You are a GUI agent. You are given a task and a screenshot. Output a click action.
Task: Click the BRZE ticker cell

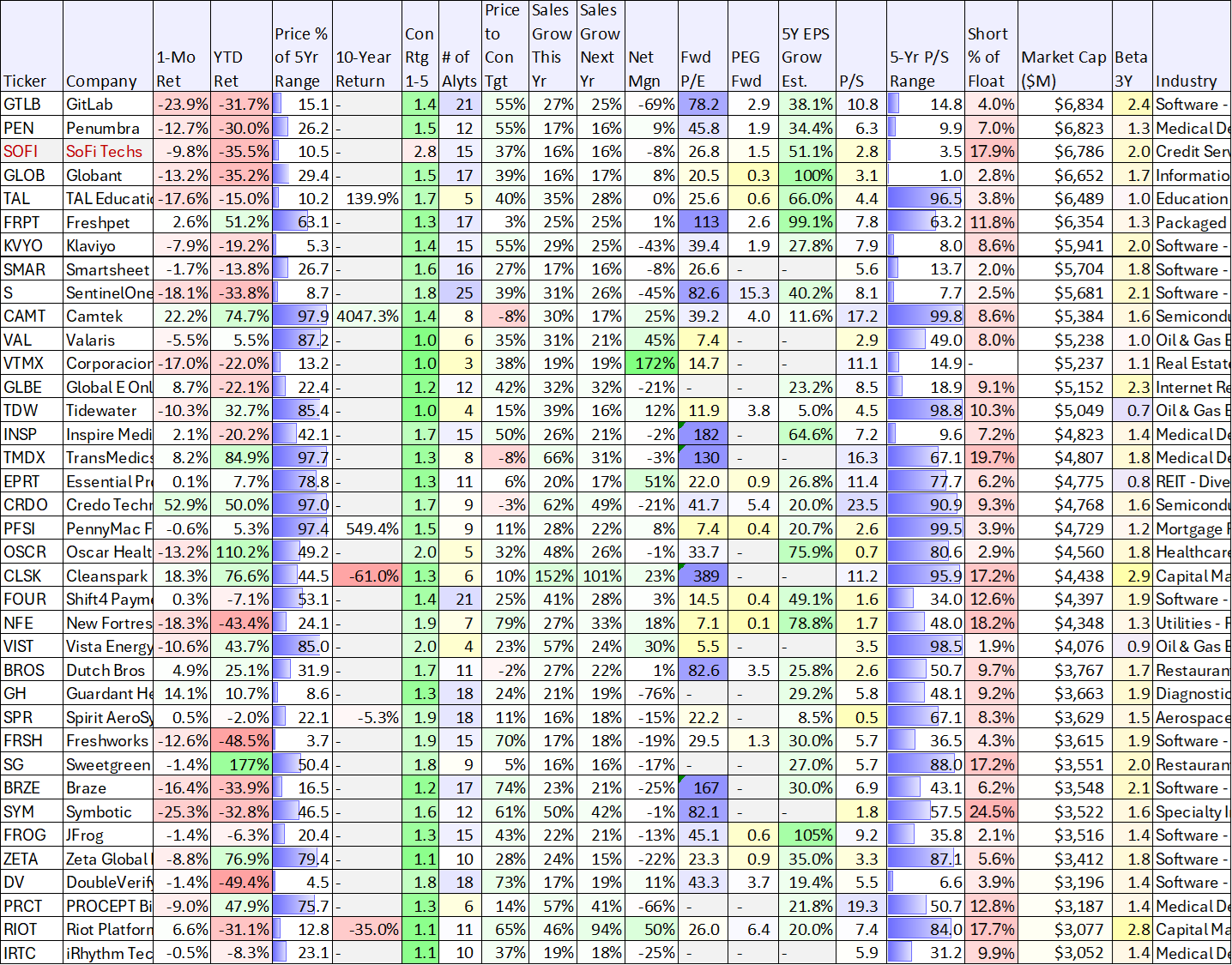click(x=32, y=788)
